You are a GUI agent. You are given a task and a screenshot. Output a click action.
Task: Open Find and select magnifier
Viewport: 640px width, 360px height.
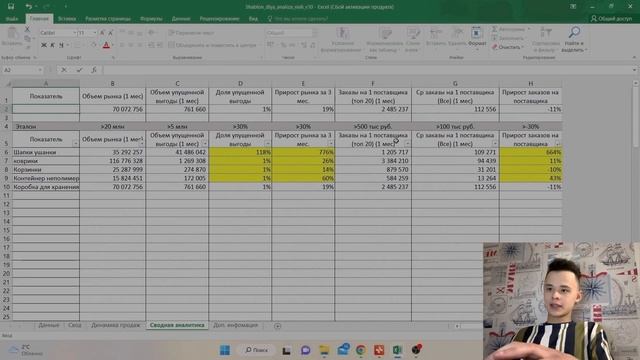tap(574, 40)
